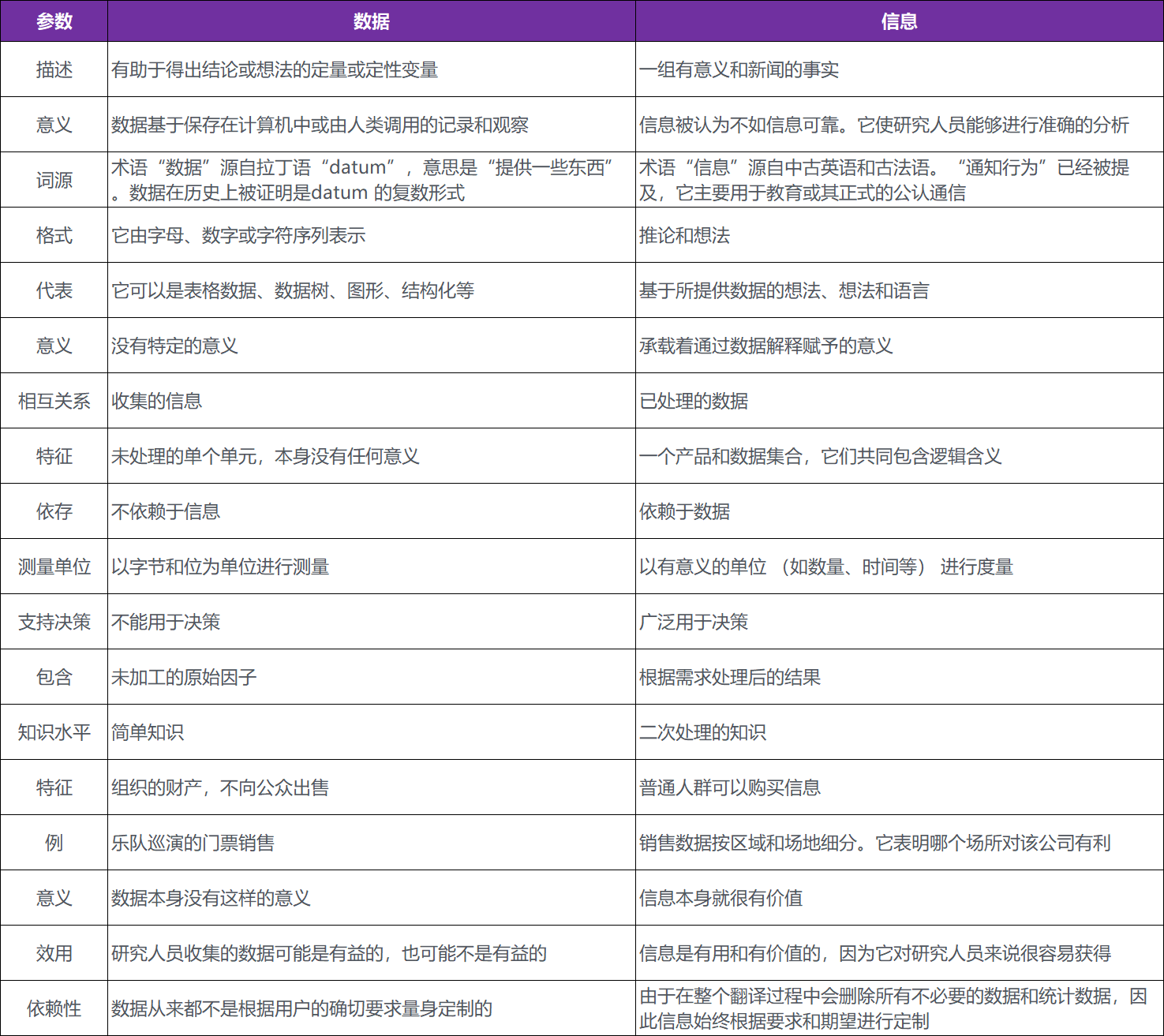Click the 参数 column header

tap(54, 21)
